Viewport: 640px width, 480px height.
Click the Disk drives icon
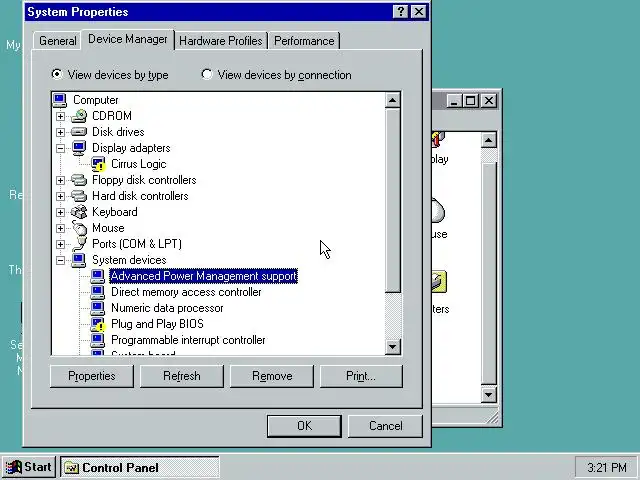79,132
